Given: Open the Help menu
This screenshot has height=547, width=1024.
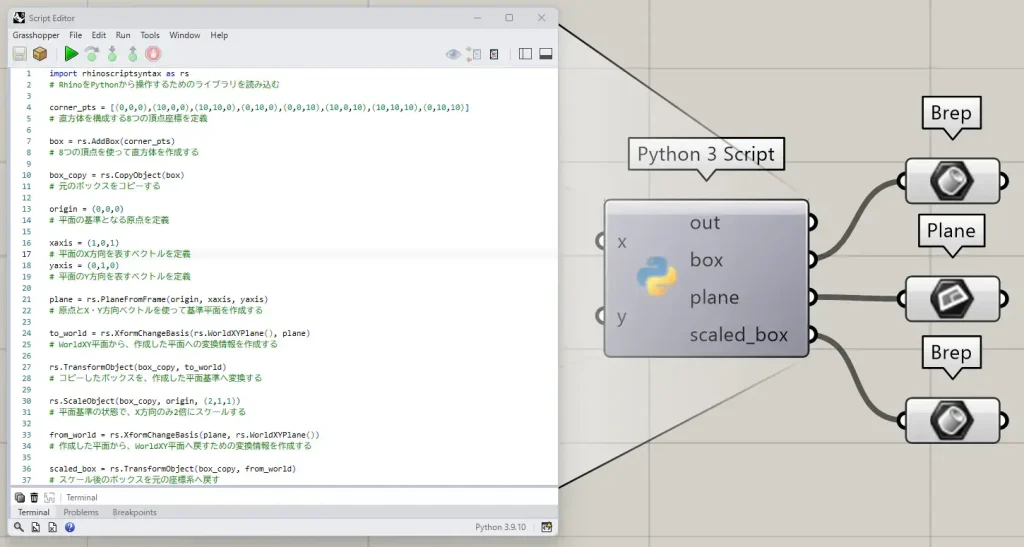Looking at the screenshot, I should [219, 35].
